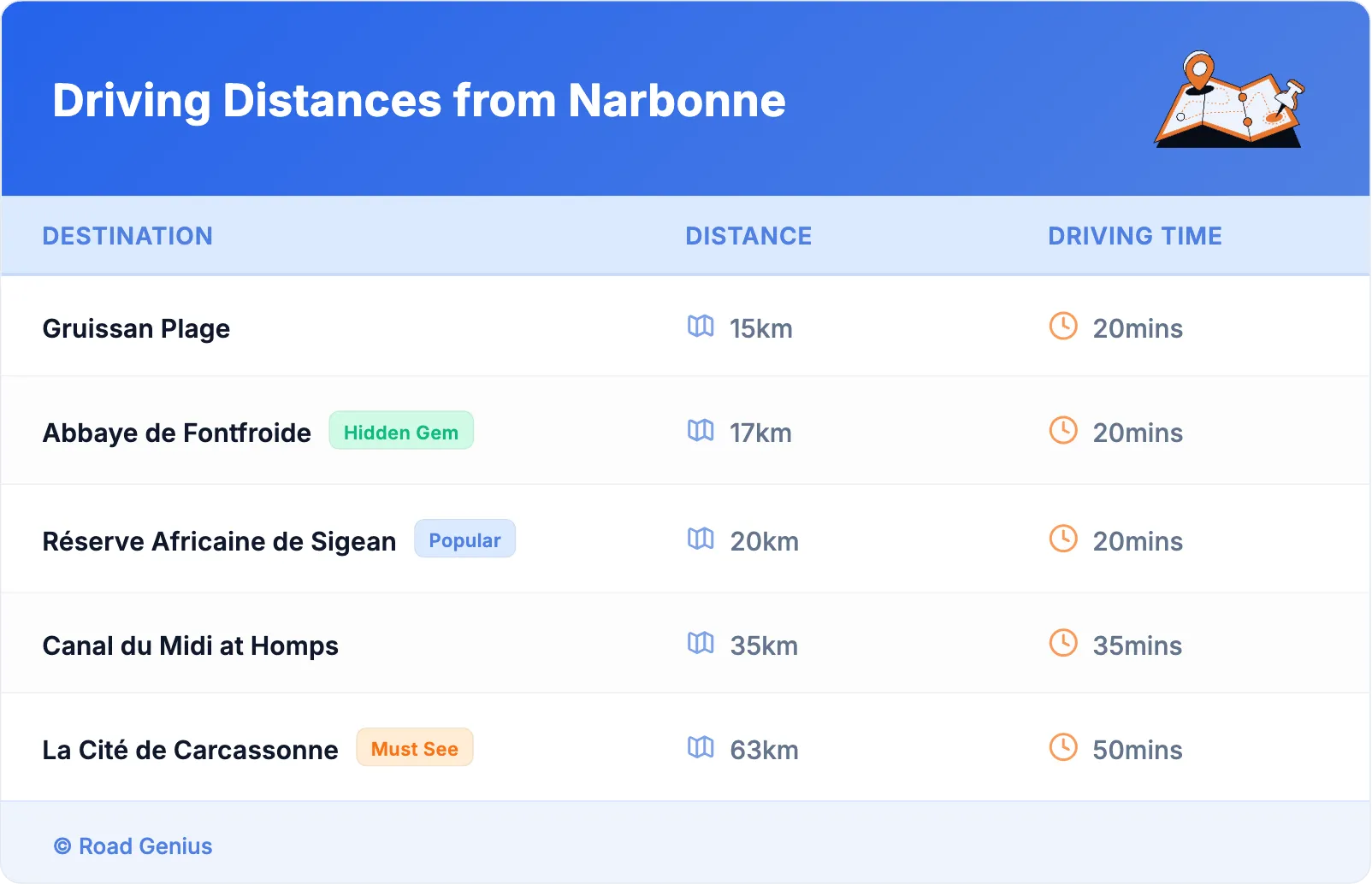Click the clock icon beside 35mins

pos(1063,643)
